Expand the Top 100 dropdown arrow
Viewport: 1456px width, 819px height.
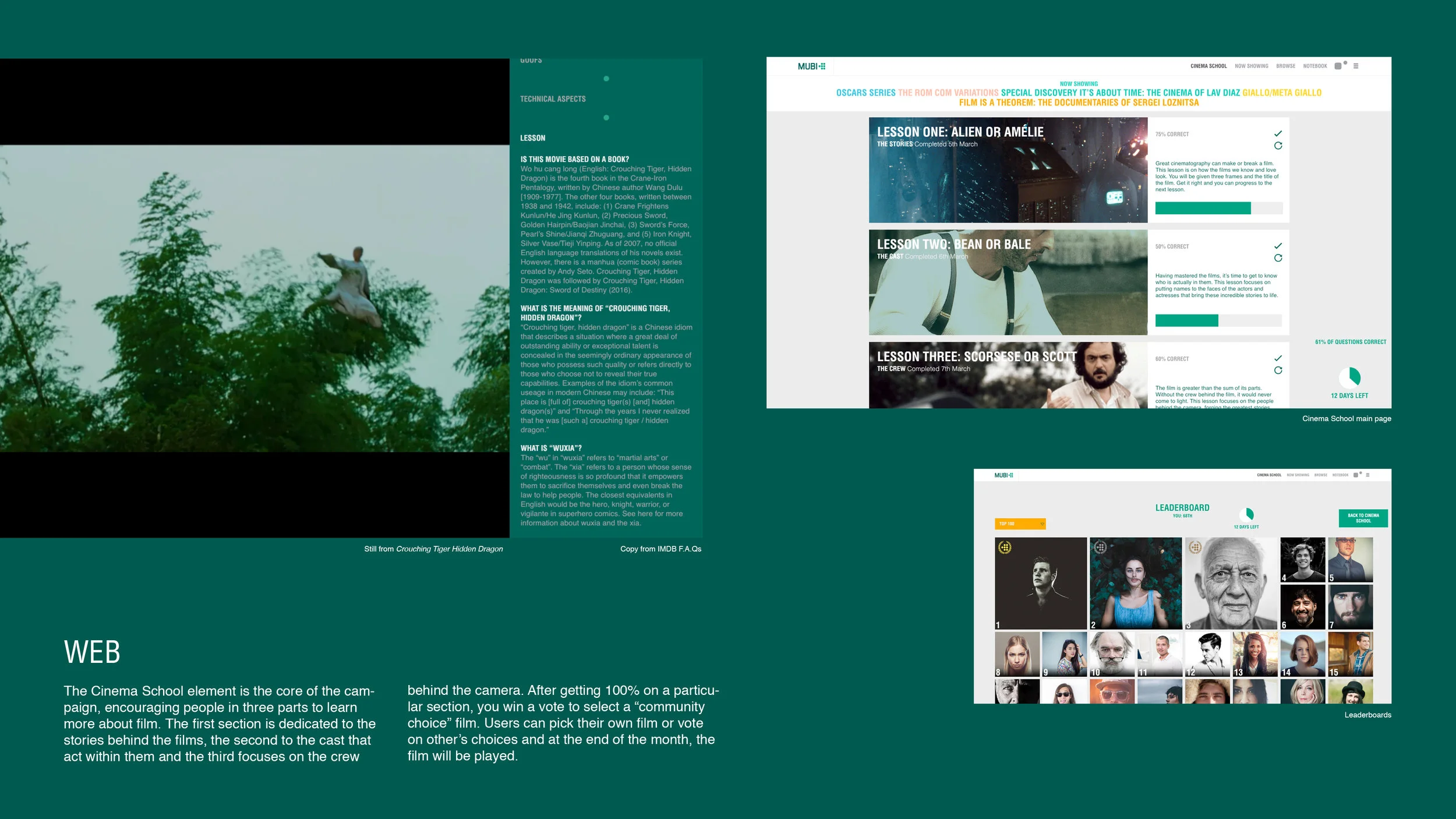point(1042,524)
